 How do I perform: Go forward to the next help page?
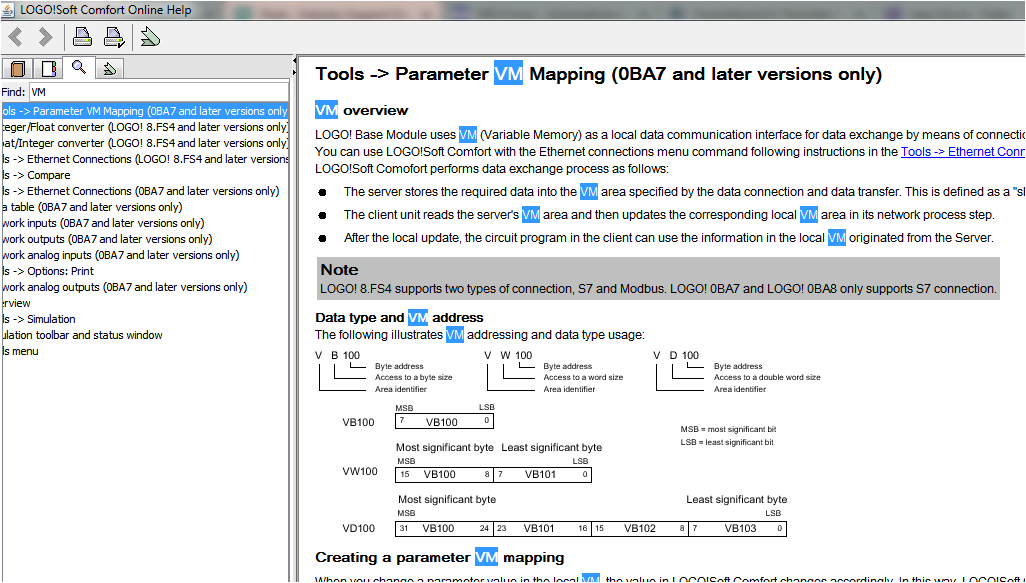[x=45, y=38]
